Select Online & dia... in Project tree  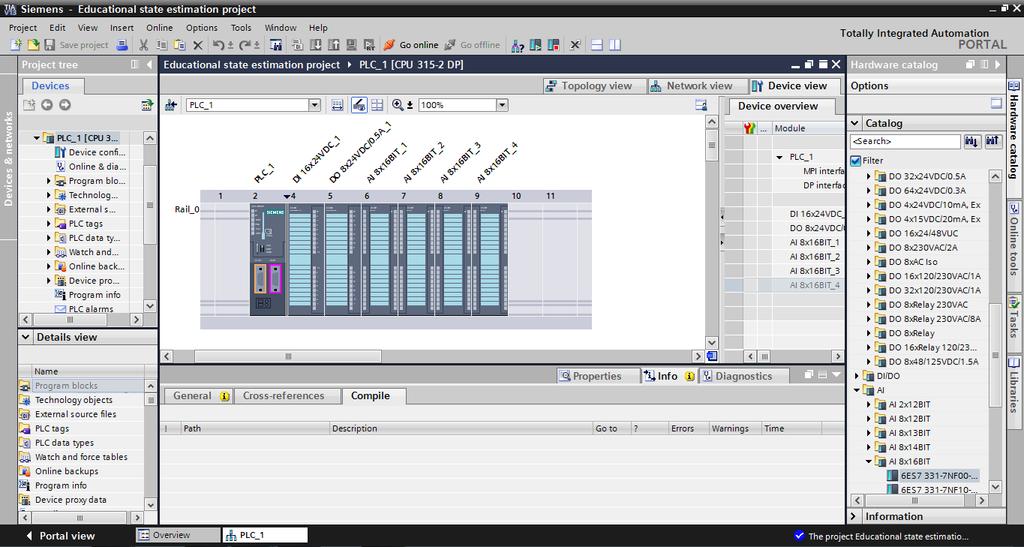tap(90, 166)
